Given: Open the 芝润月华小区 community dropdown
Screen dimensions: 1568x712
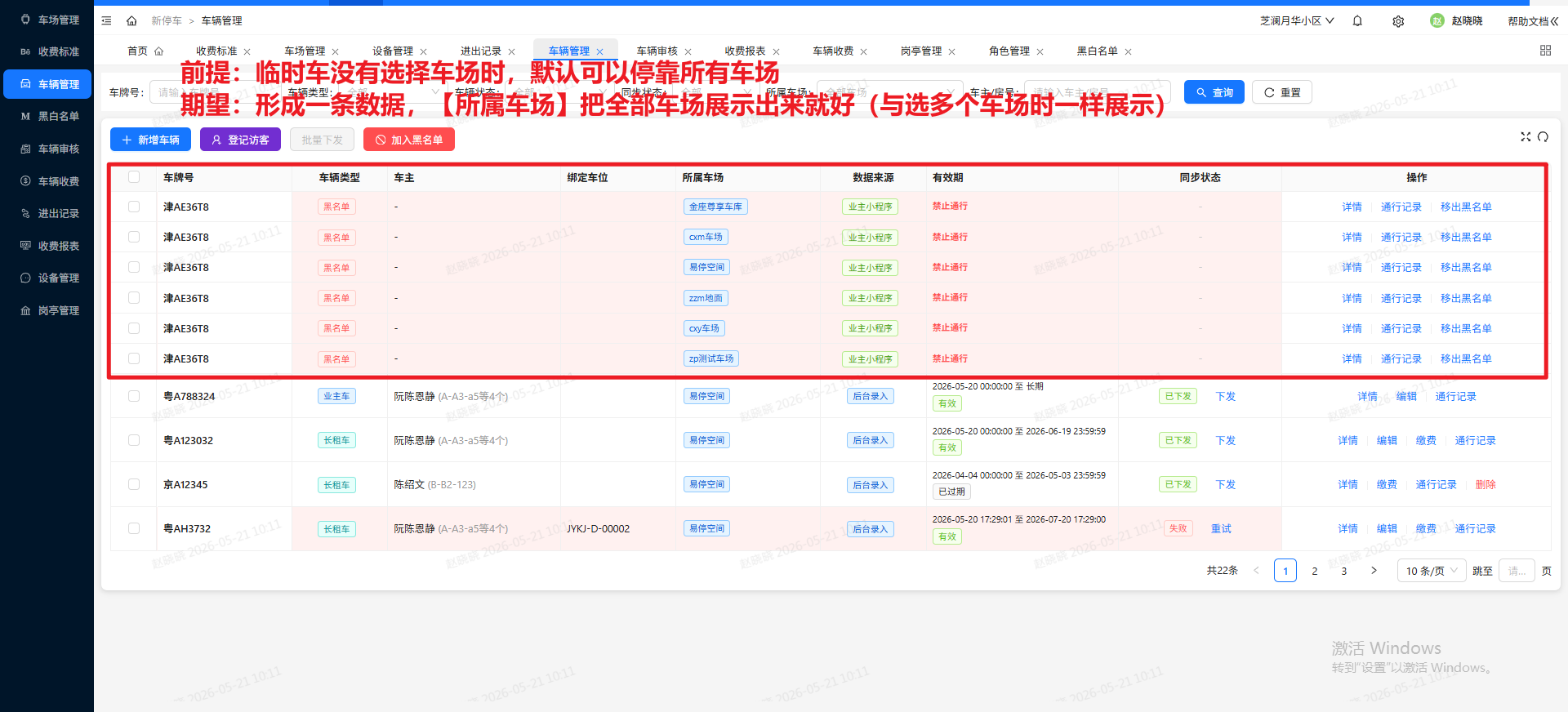Looking at the screenshot, I should [x=1297, y=20].
